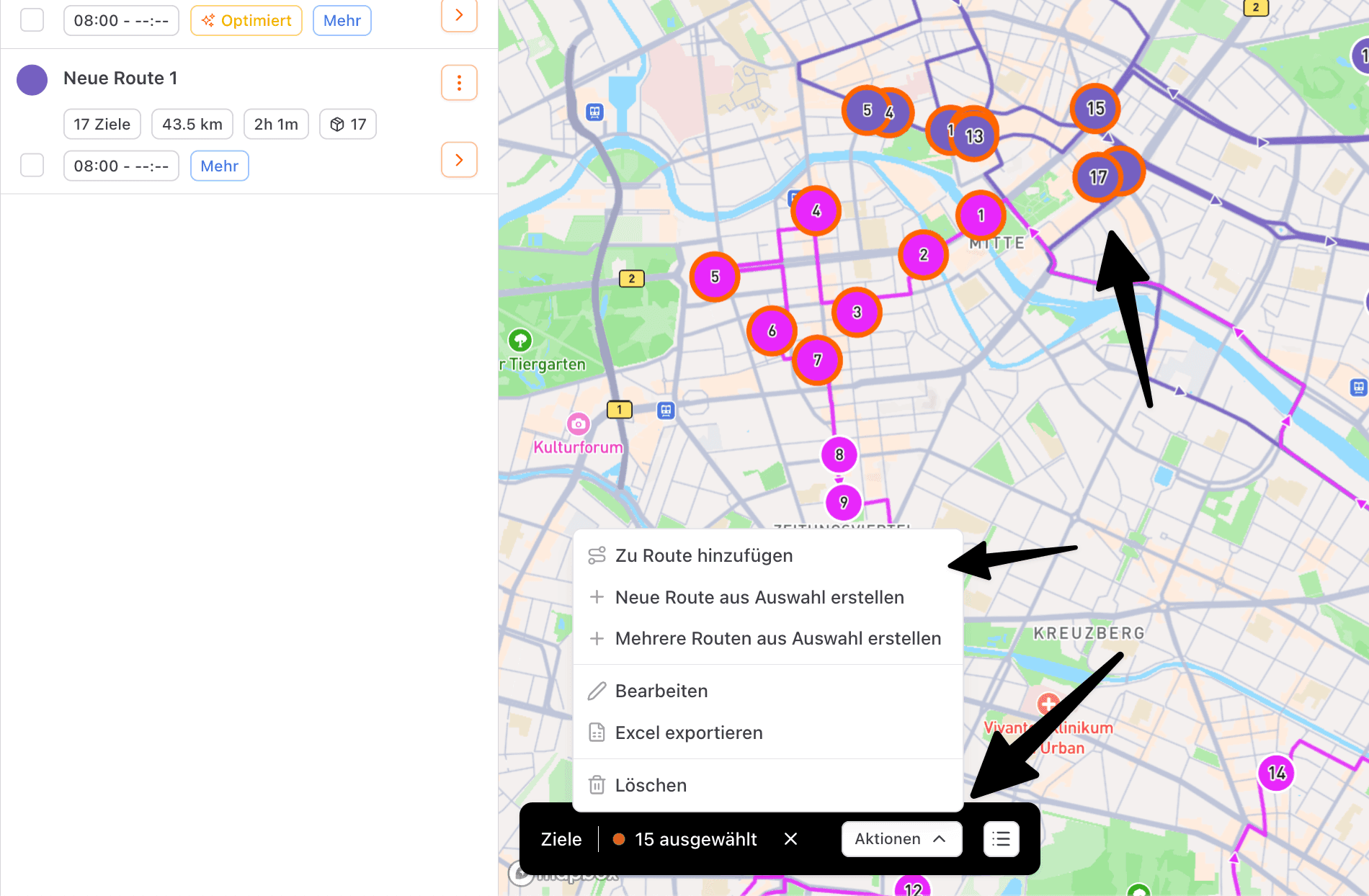Tick the checkbox of the top route
1369x896 pixels.
[32, 20]
